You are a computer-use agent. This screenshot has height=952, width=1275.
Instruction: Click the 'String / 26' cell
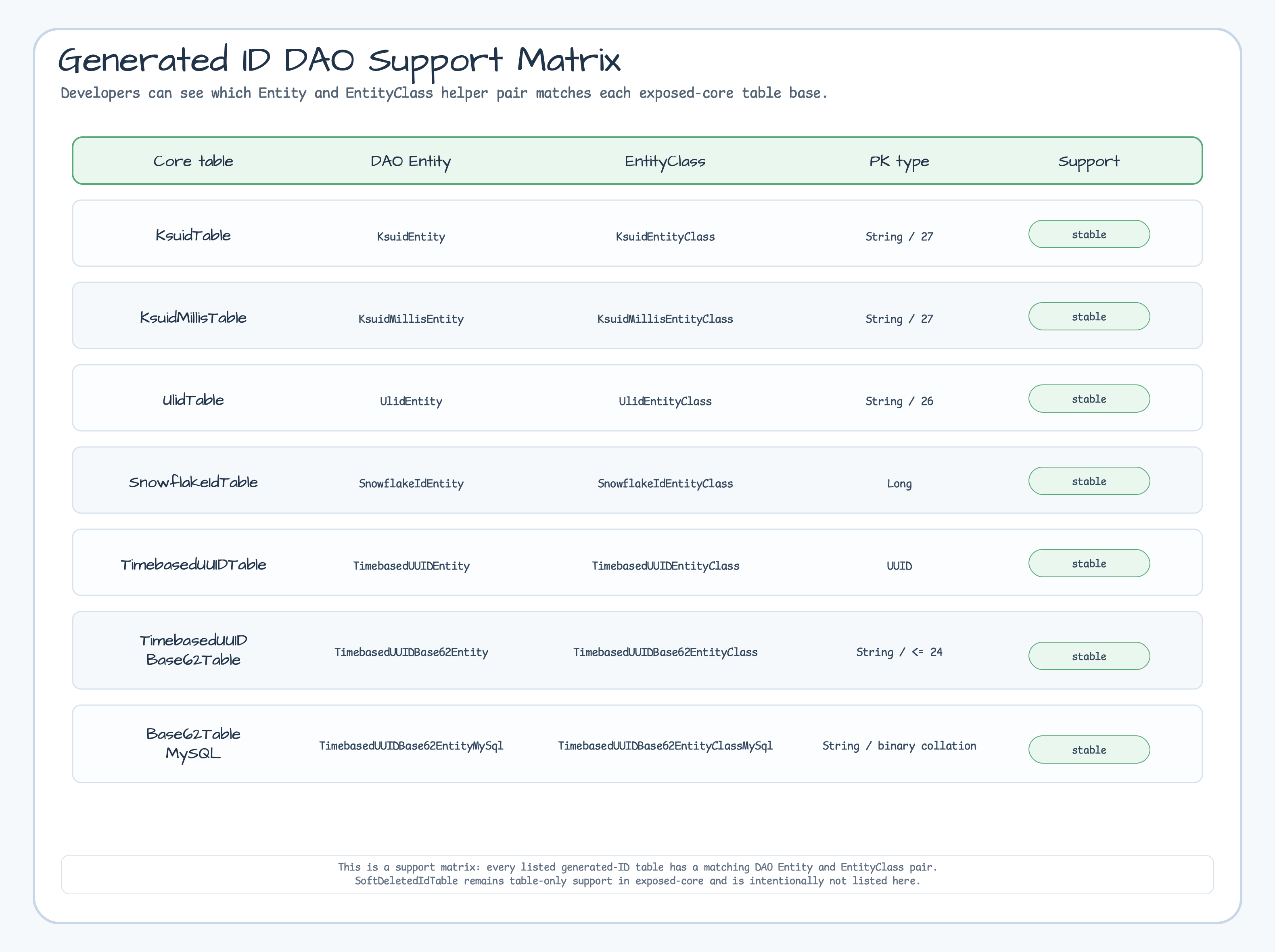point(899,401)
